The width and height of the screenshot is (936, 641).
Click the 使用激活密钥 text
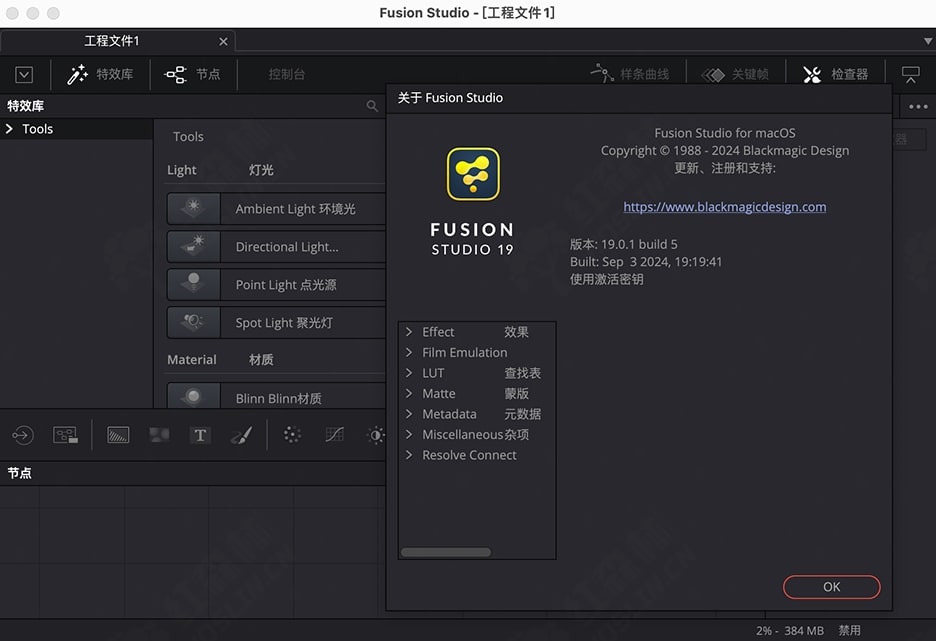tap(606, 279)
